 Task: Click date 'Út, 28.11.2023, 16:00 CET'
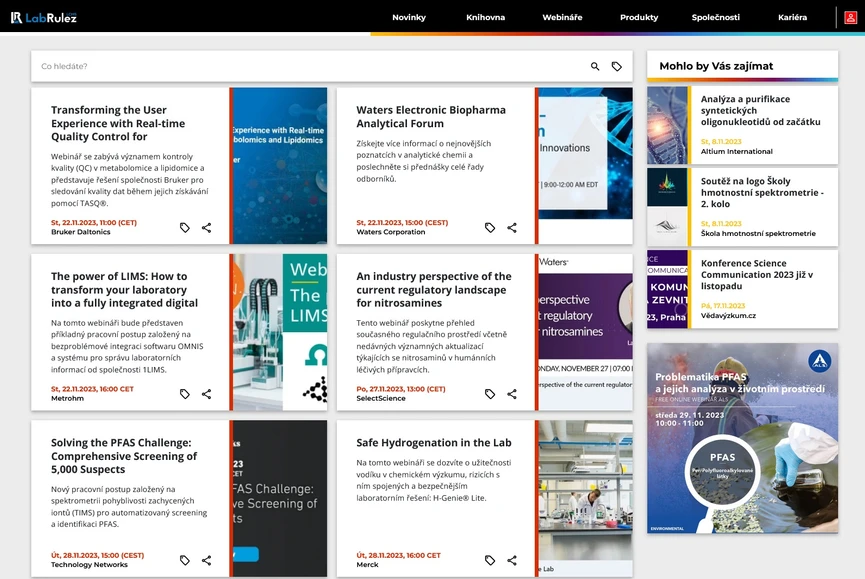click(x=398, y=556)
